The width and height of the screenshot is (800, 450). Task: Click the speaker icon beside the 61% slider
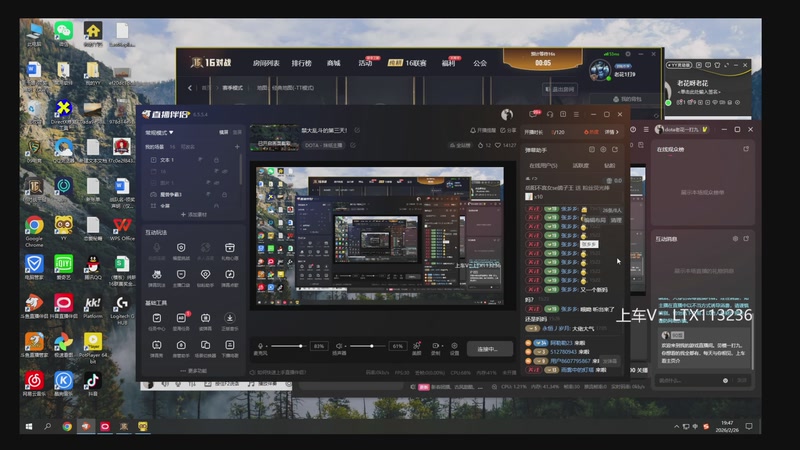click(x=339, y=346)
